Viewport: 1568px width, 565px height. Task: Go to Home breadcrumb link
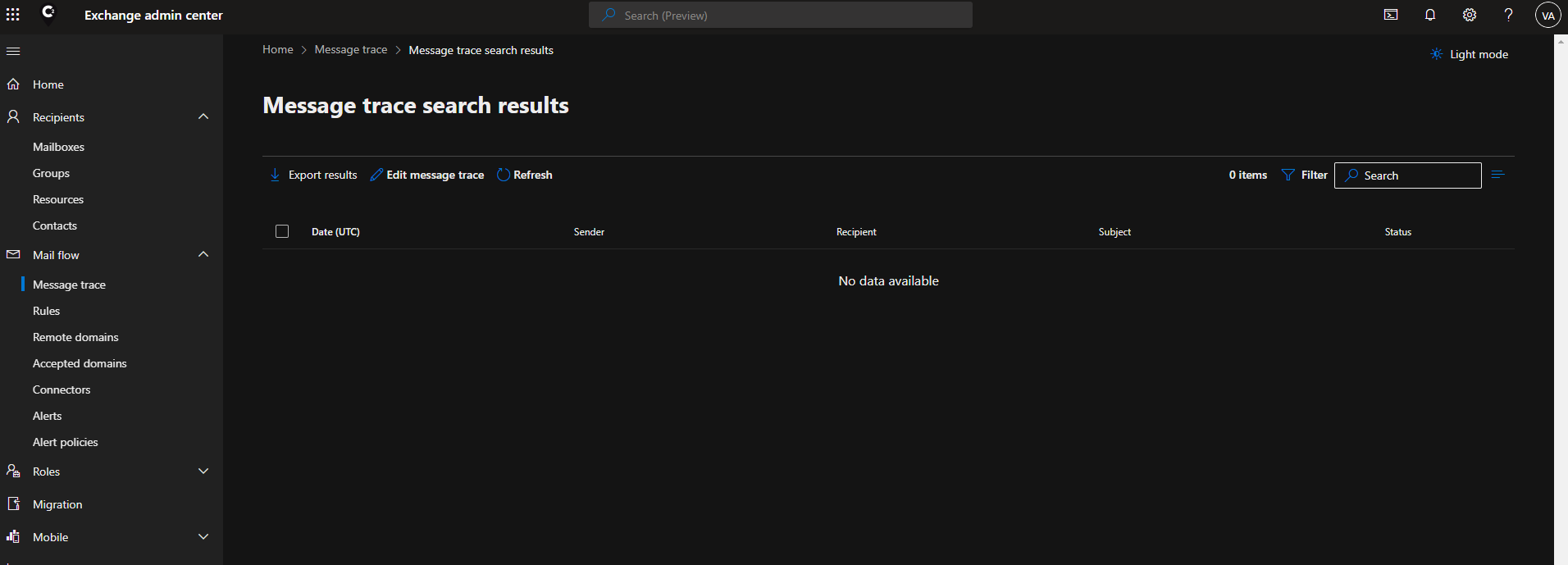click(x=278, y=49)
